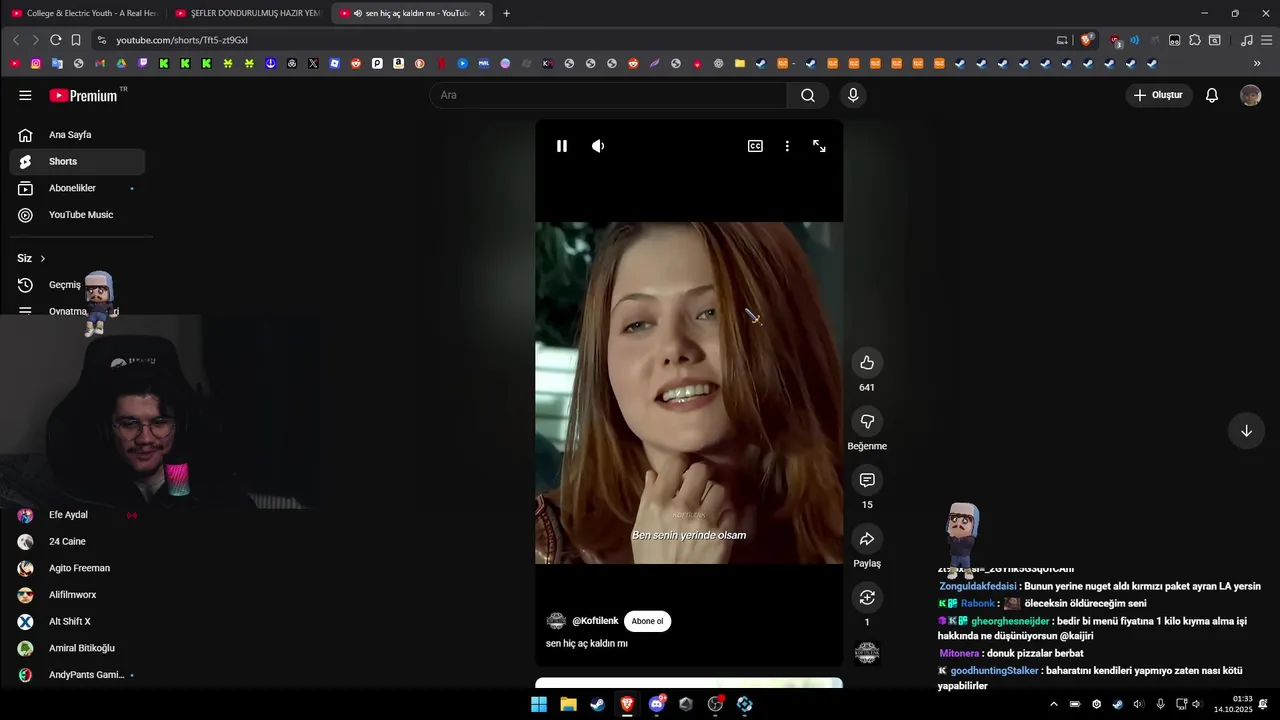Open the Instagram bookmark

[36, 63]
